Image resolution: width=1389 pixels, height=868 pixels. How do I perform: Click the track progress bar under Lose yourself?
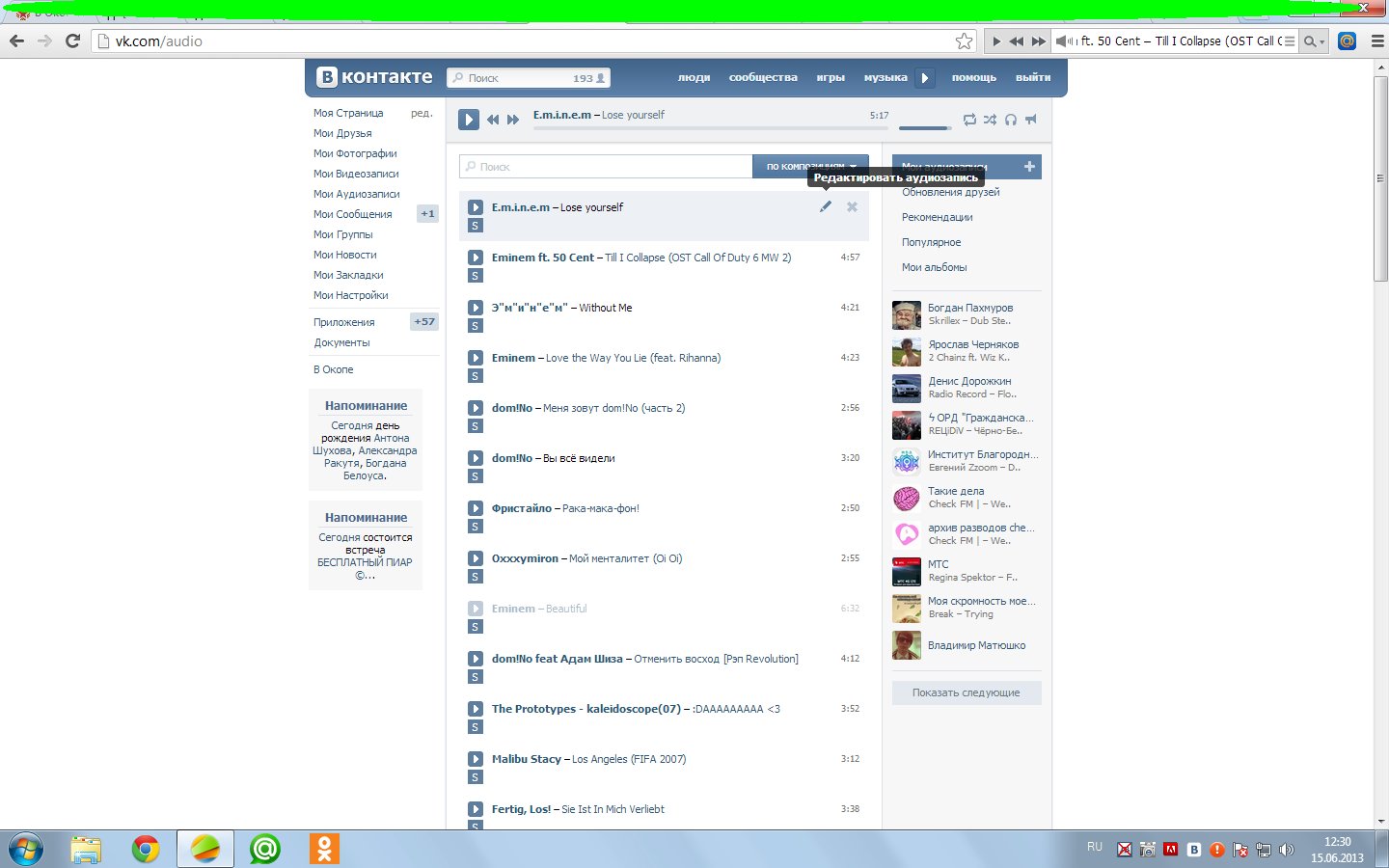[711, 127]
